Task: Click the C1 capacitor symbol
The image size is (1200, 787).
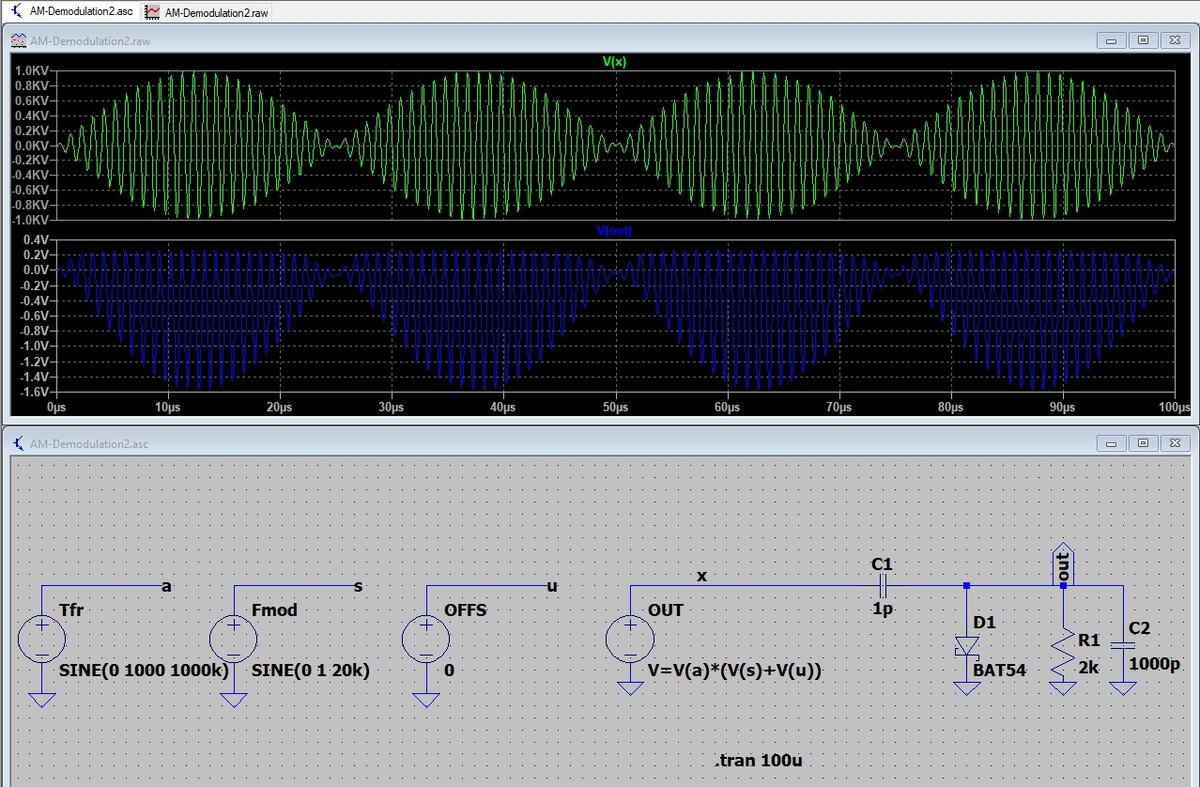Action: 883,585
